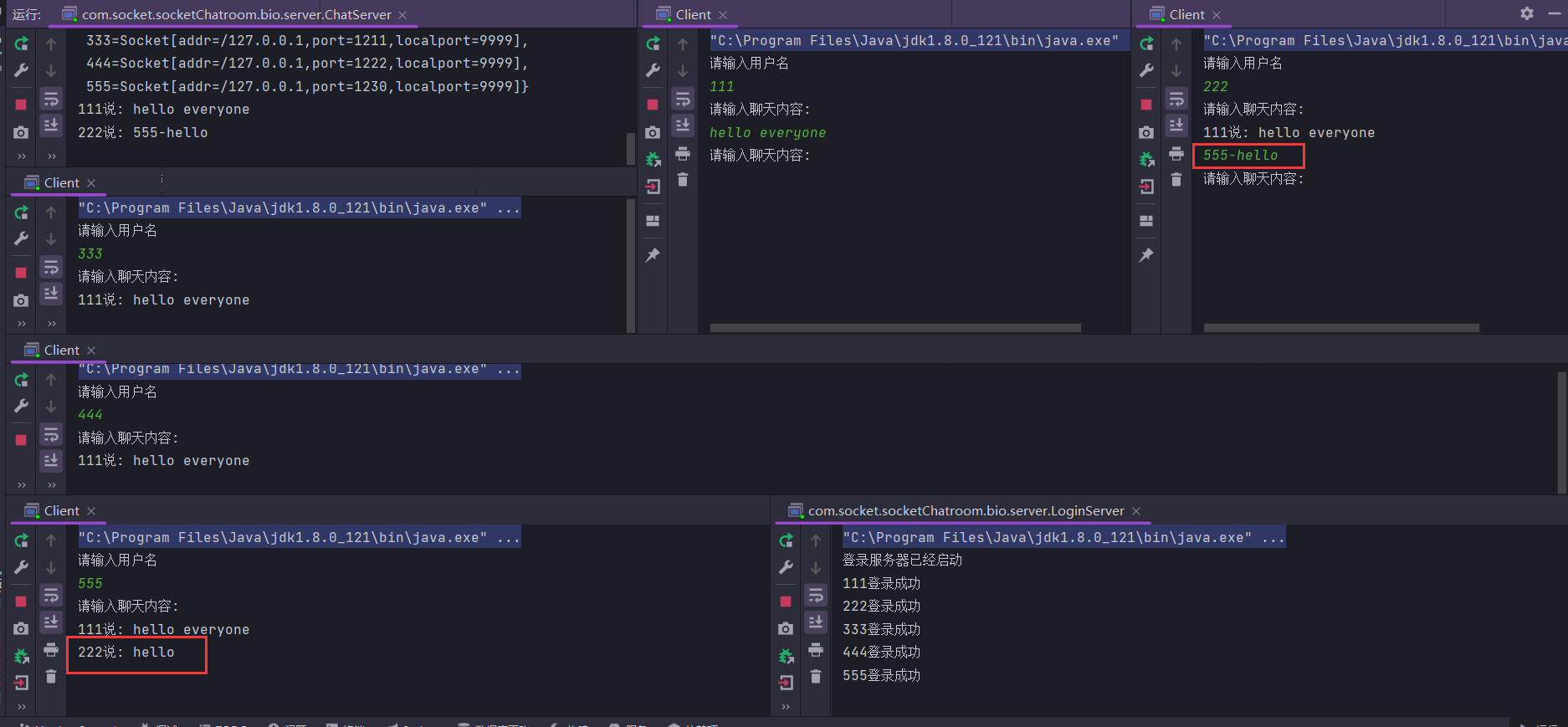Expand hidden console toolbar actions in Client 444
The height and width of the screenshot is (727, 1568).
point(51,485)
